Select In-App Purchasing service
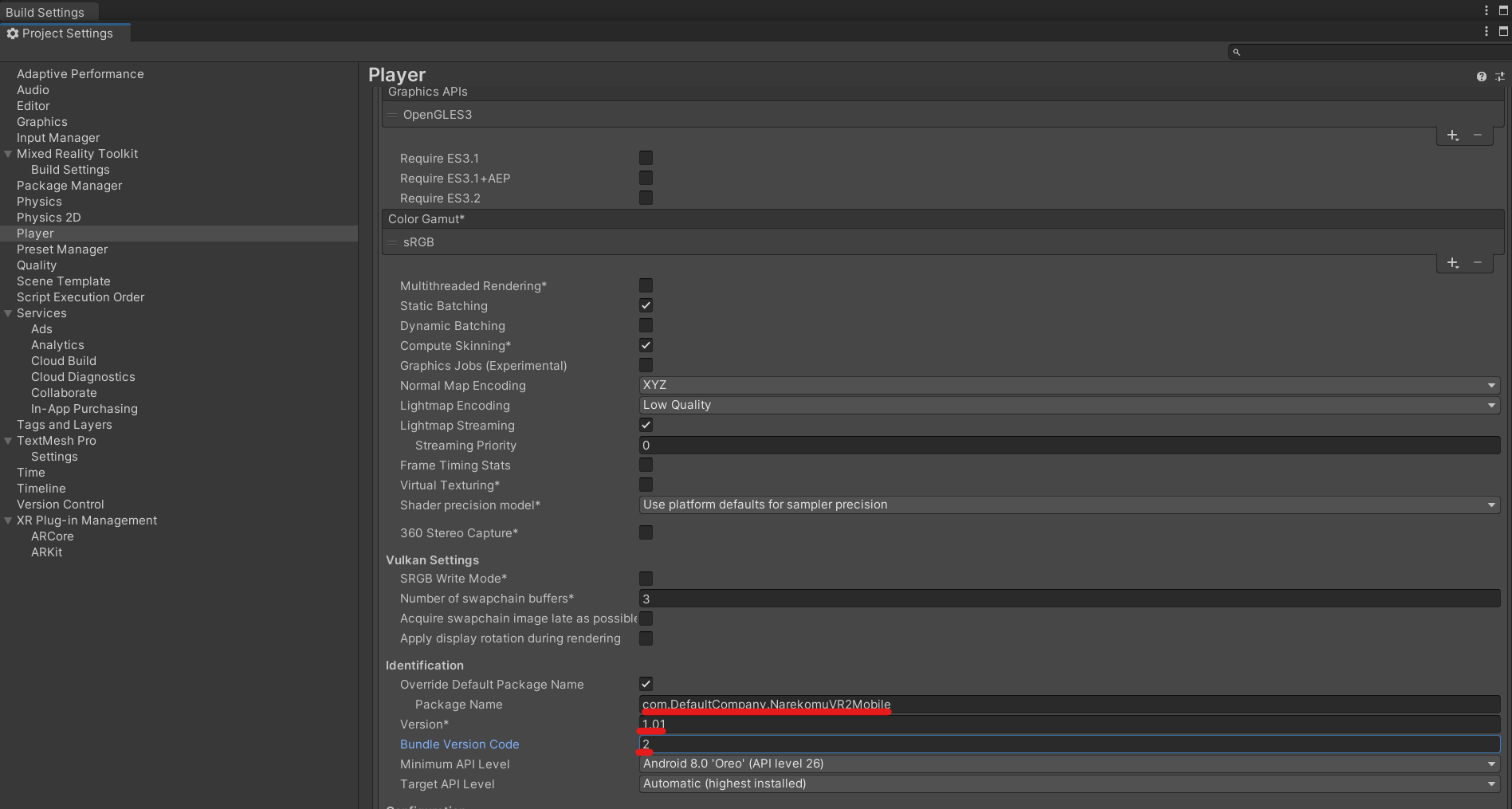Screen dimensions: 1512x809 (x=84, y=409)
